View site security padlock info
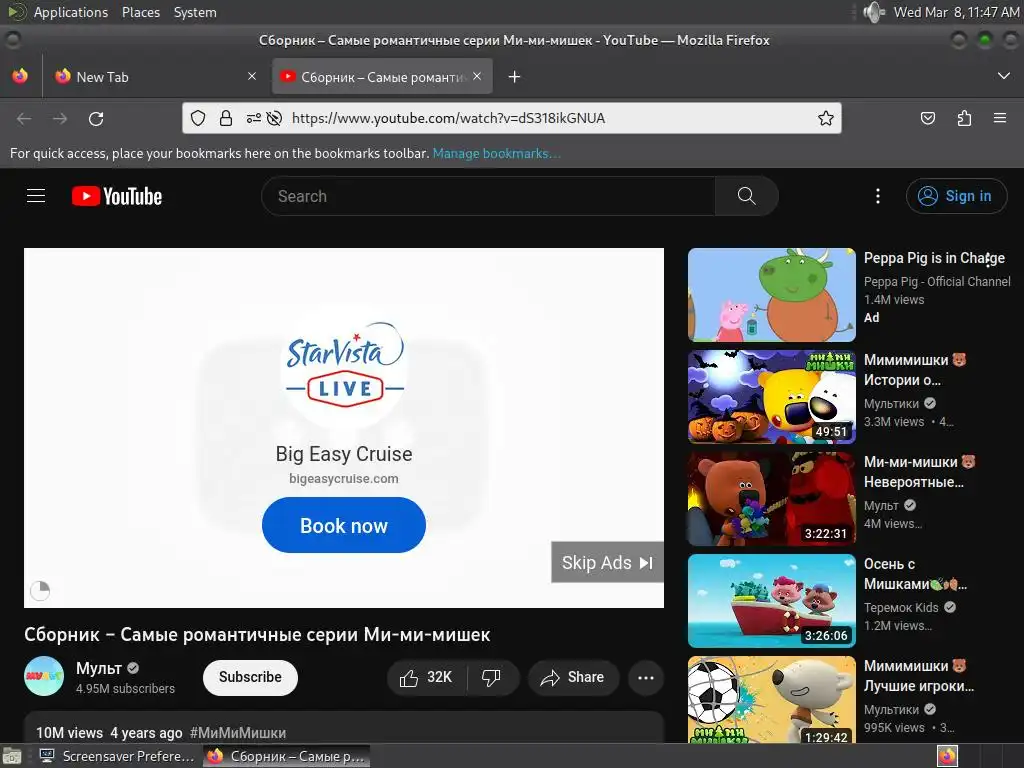This screenshot has width=1024, height=768. point(226,118)
